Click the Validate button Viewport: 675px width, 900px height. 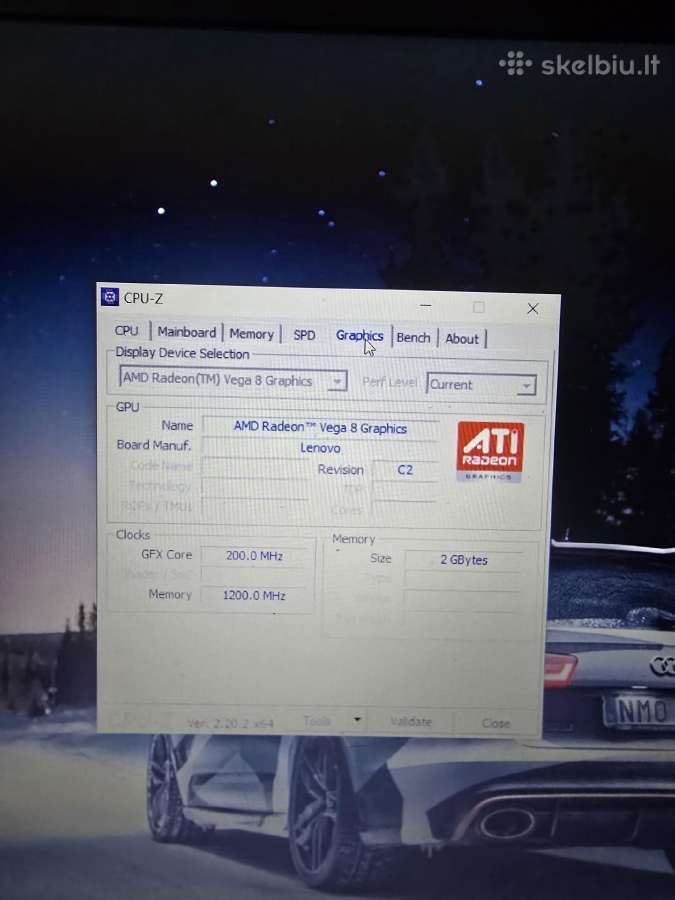pos(411,721)
